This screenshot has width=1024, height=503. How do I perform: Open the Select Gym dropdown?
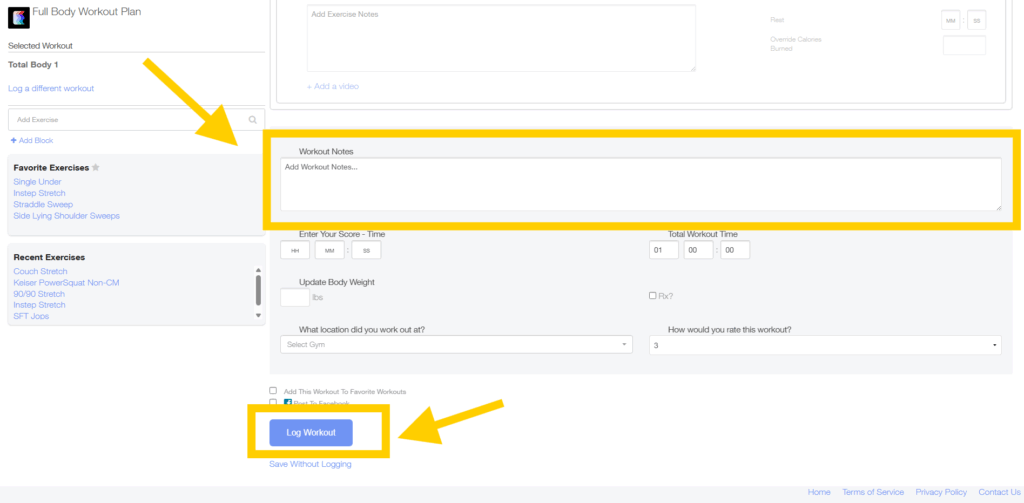(x=457, y=345)
